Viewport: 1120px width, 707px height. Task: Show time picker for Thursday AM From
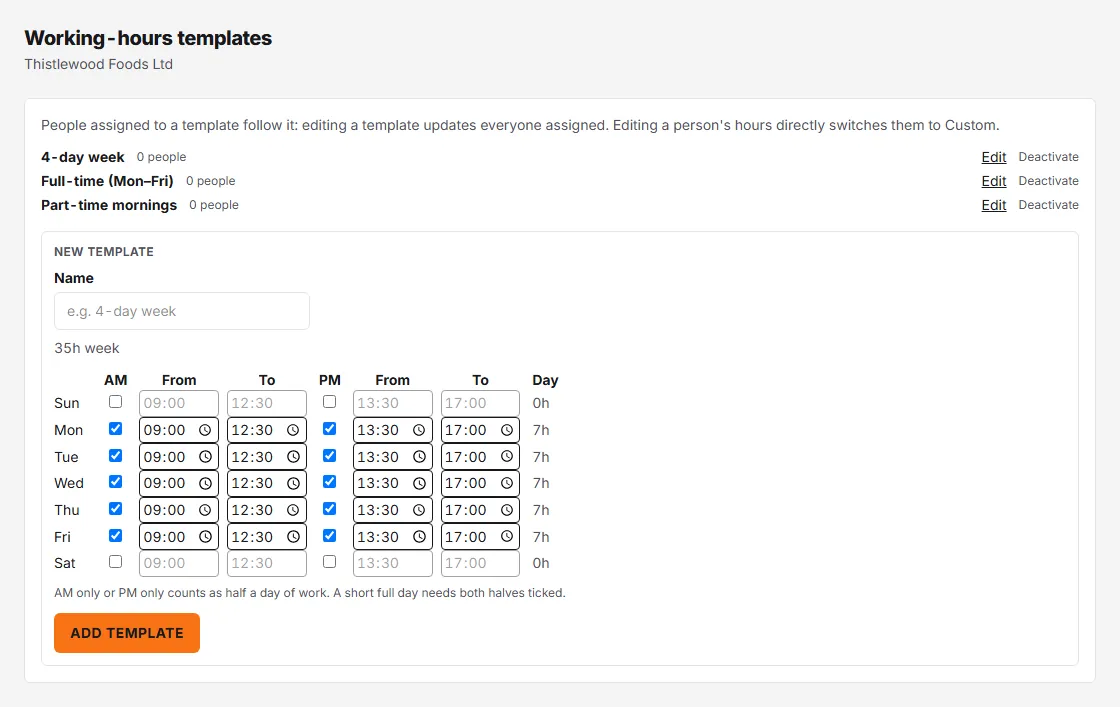[205, 510]
